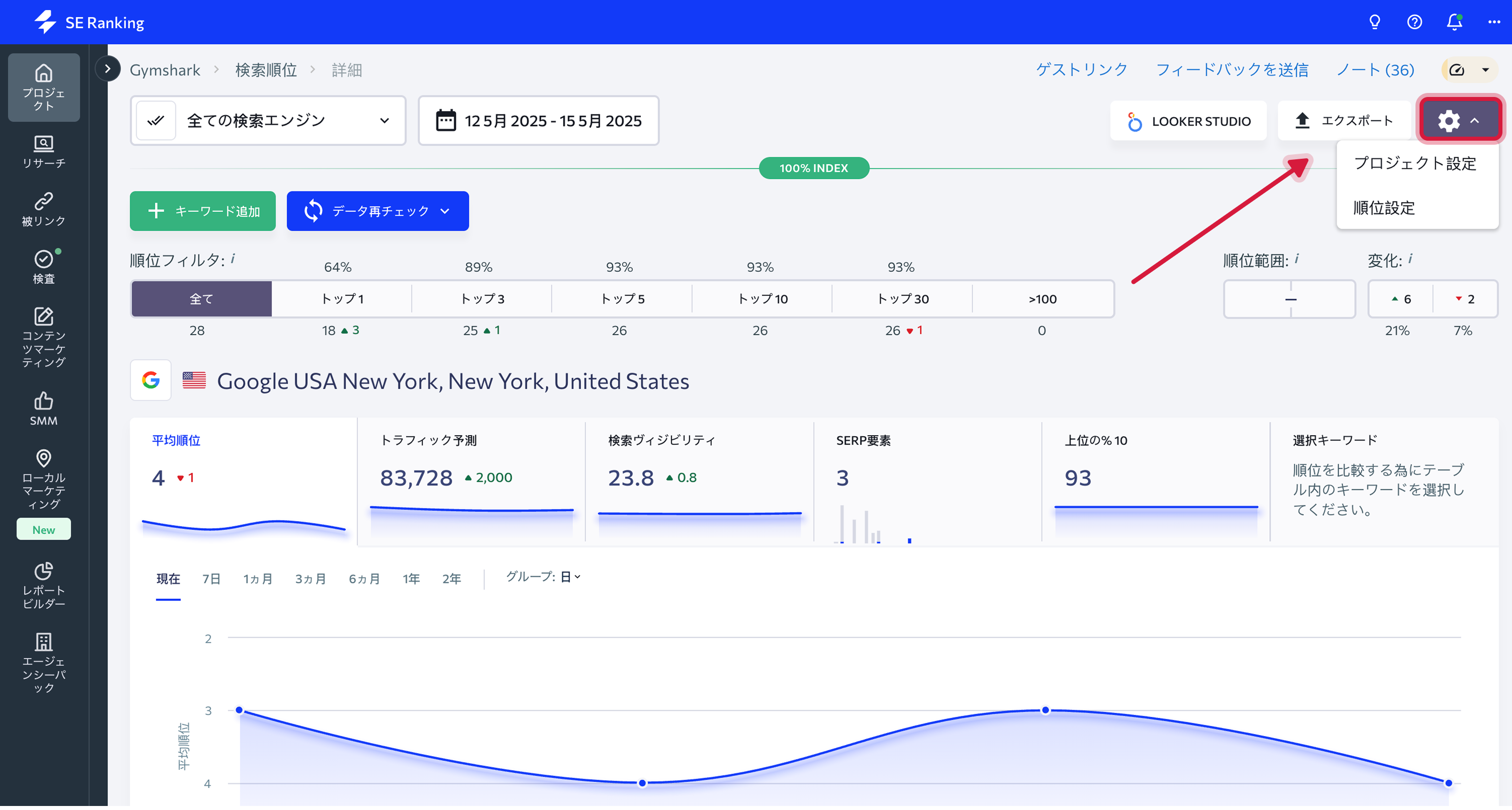Viewport: 1512px width, 810px height.
Task: Open the 被リンク sidebar section
Action: [x=44, y=210]
